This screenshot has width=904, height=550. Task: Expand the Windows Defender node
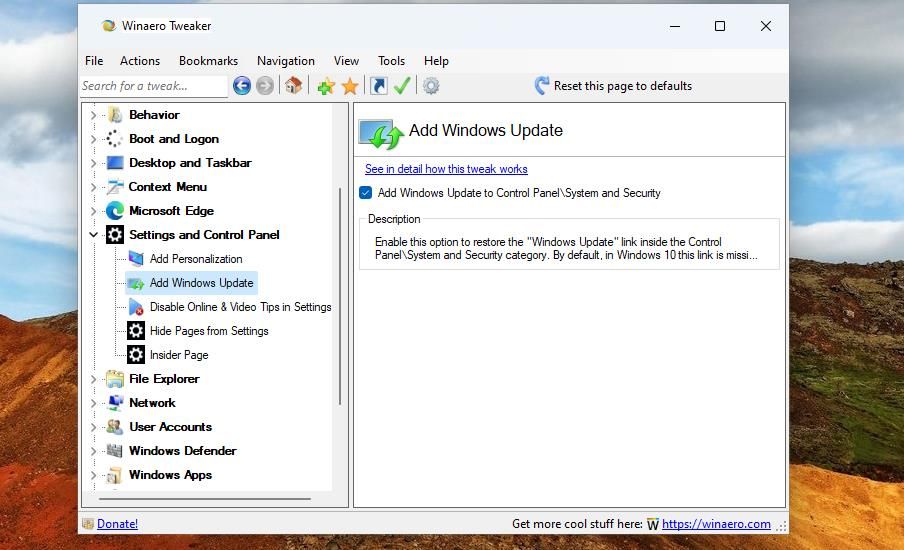[93, 451]
